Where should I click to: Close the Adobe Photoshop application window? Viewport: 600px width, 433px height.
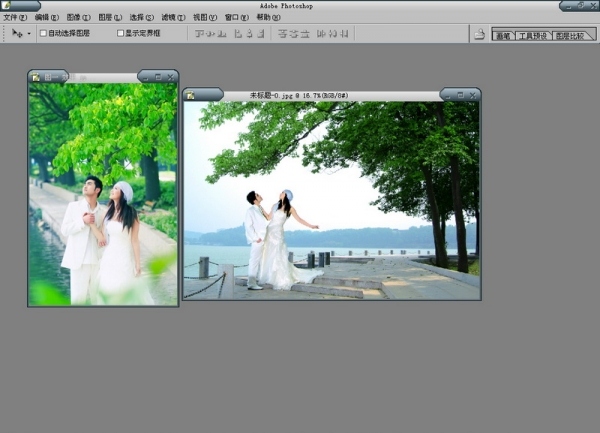pos(593,6)
